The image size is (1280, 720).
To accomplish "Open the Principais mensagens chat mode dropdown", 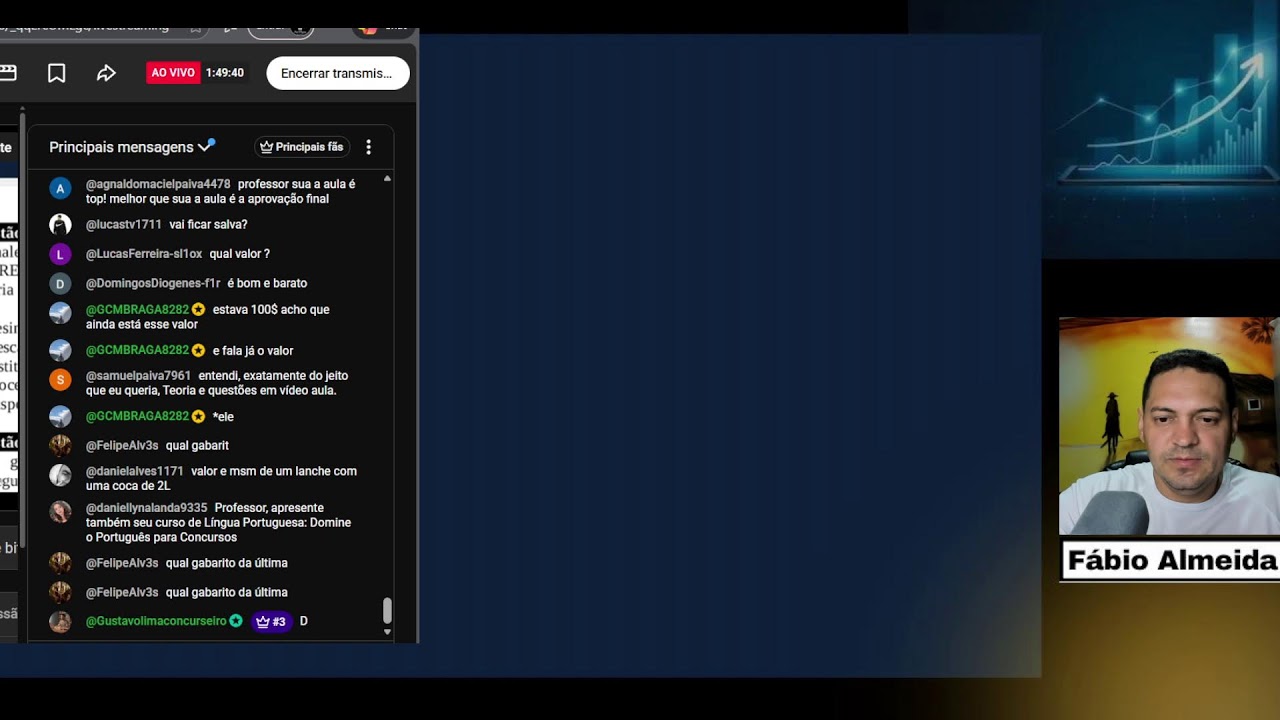I will tap(131, 147).
